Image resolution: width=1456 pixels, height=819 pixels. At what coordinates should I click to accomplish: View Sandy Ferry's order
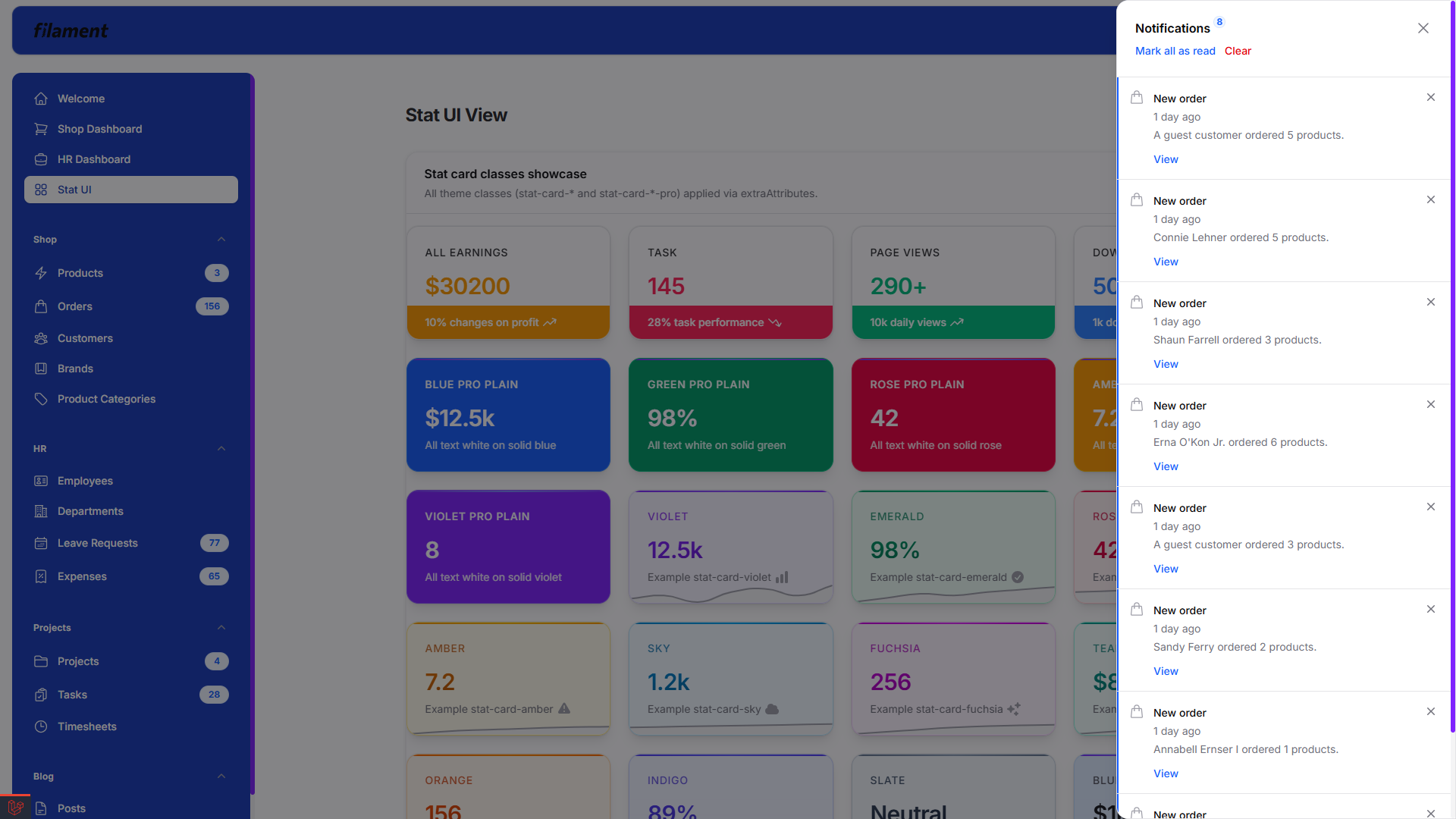(1166, 671)
